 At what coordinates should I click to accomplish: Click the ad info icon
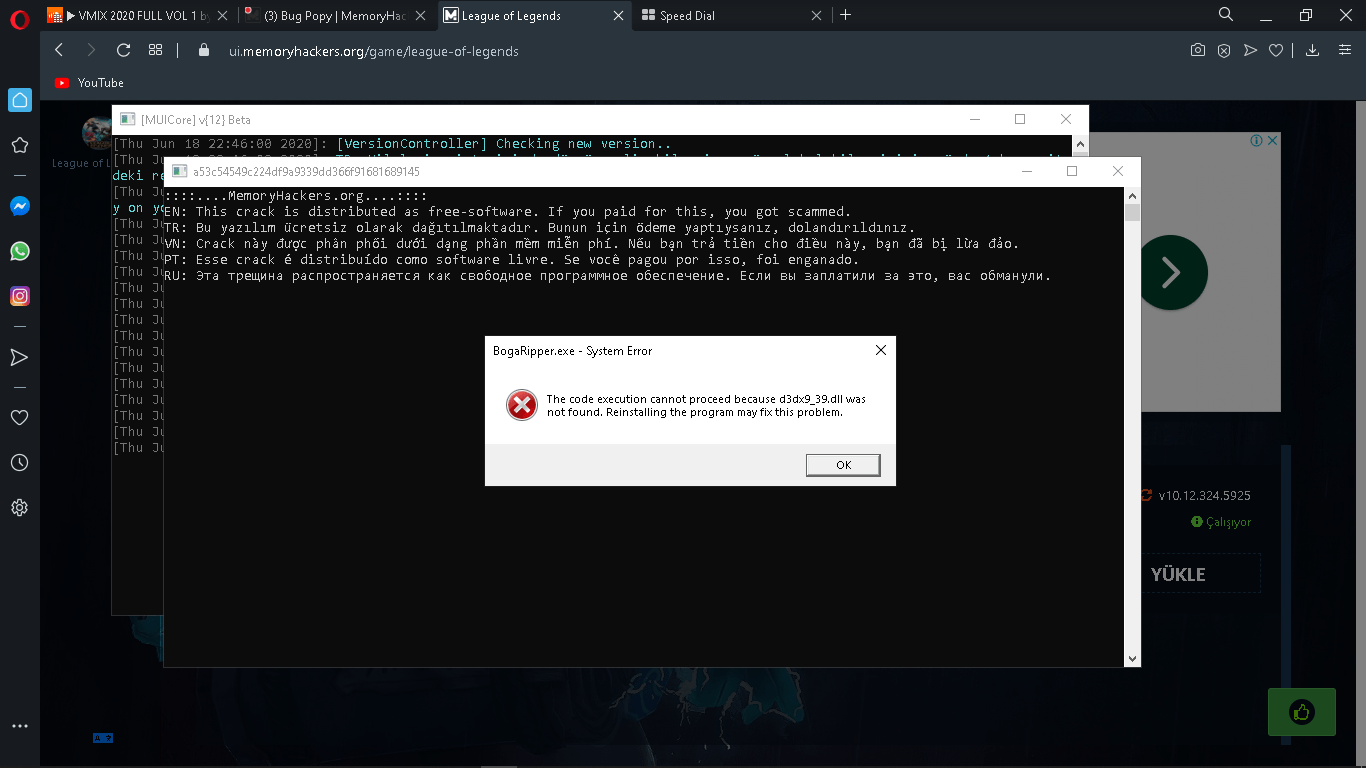(x=1257, y=141)
